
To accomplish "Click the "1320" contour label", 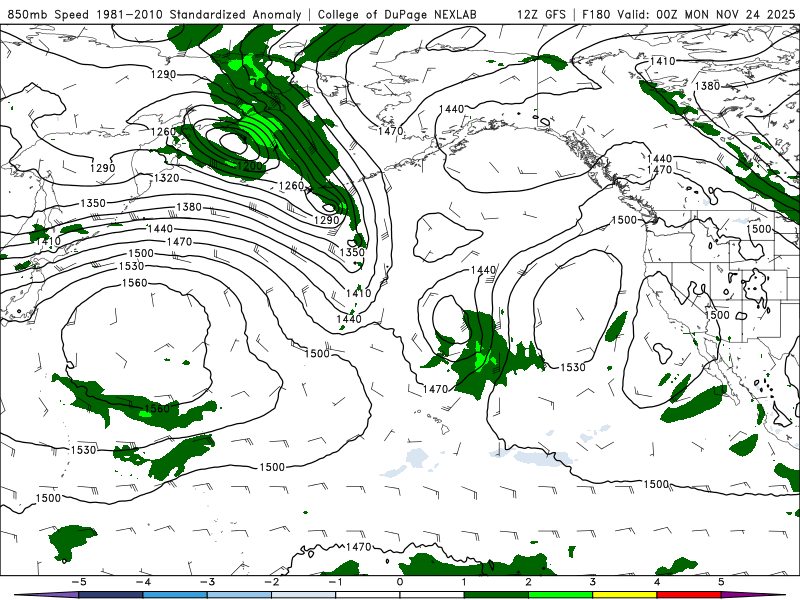I will click(166, 178).
